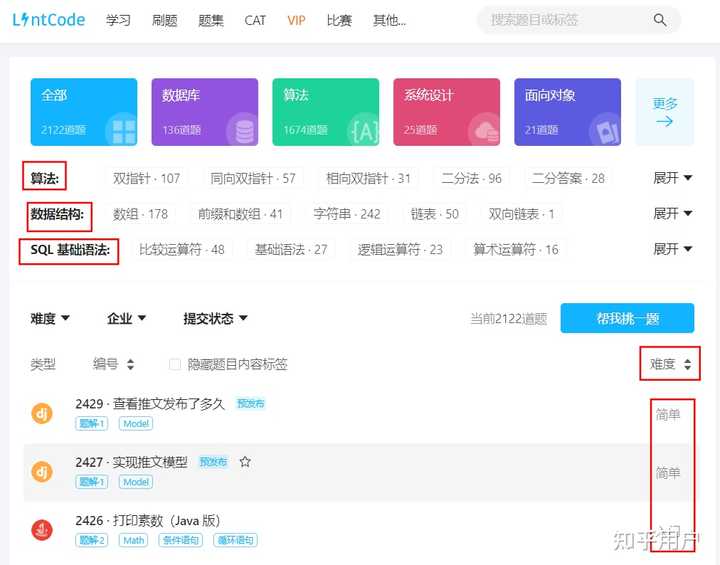Select the 二分答案 · 28 tag

(x=568, y=178)
